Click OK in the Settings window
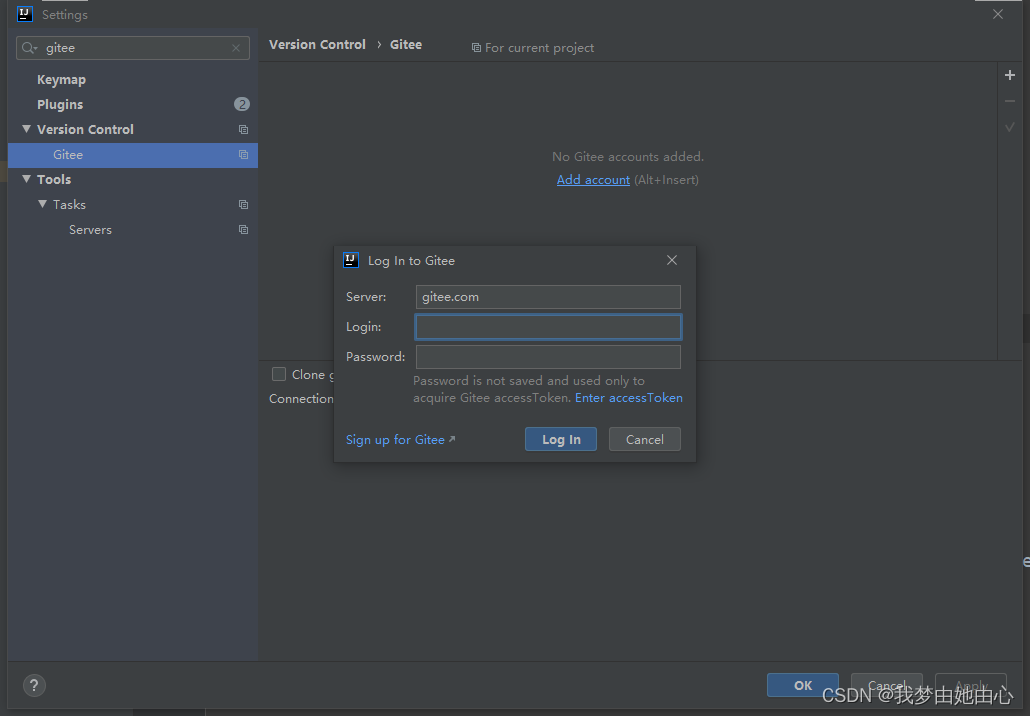The image size is (1030, 716). point(803,685)
